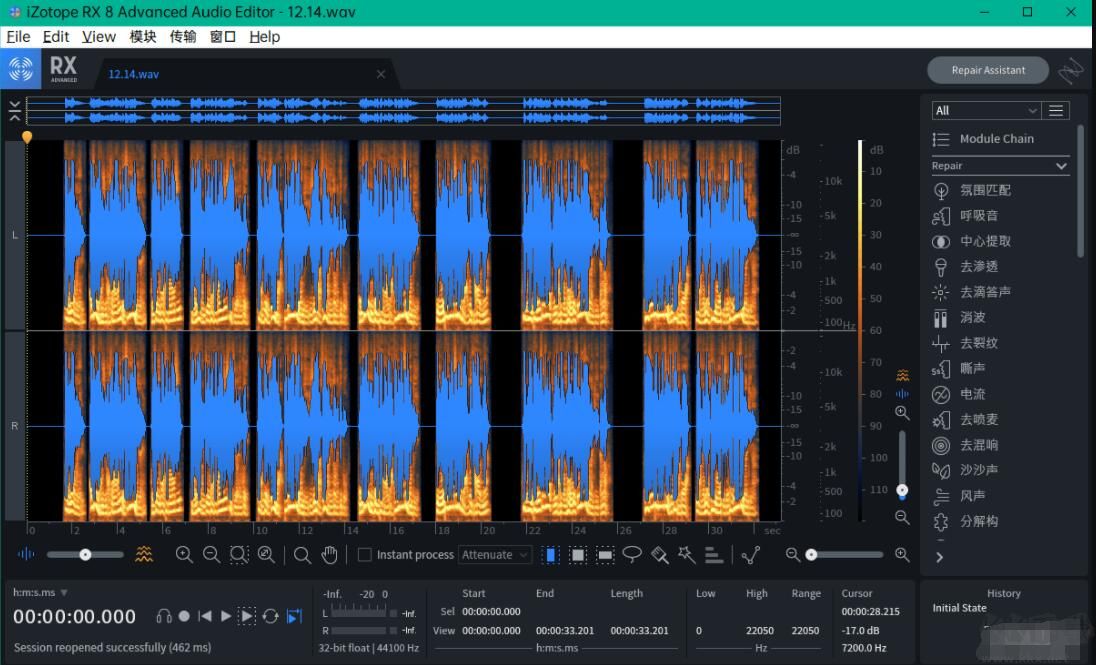Select the Hand grab tool
Viewport: 1096px width, 665px height.
coord(329,554)
